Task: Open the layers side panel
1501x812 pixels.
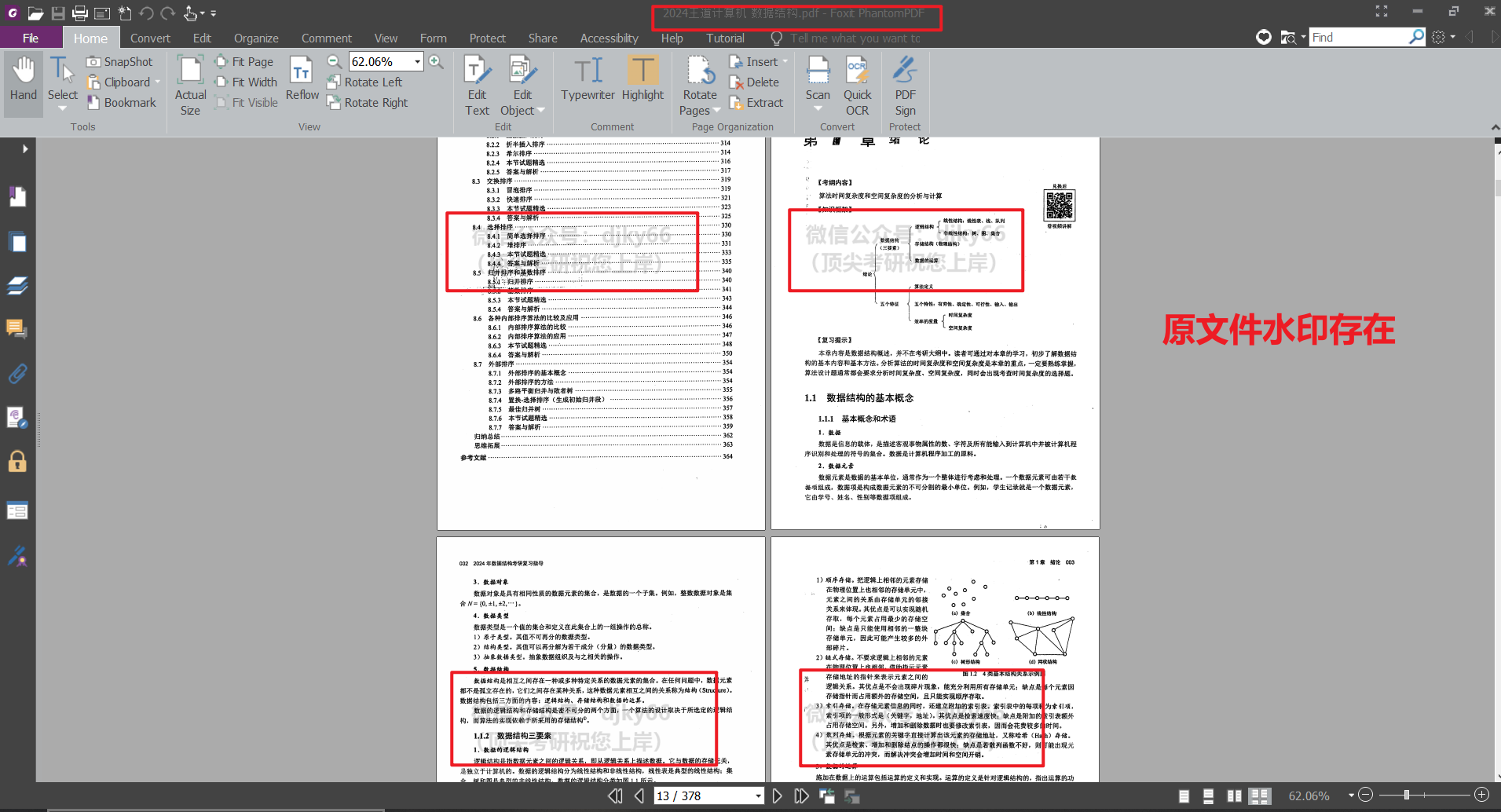Action: click(x=17, y=286)
